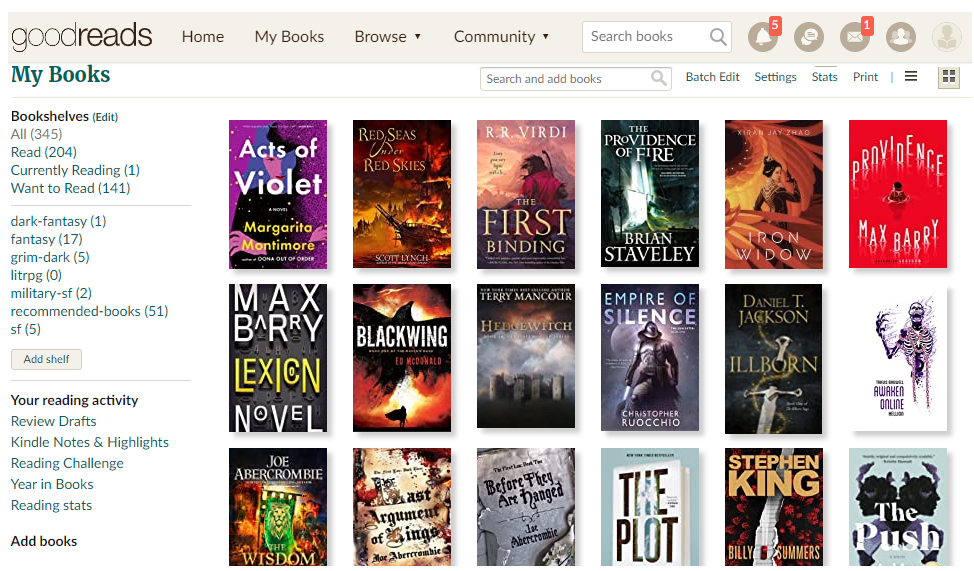
Task: Click the Print link
Action: (865, 77)
